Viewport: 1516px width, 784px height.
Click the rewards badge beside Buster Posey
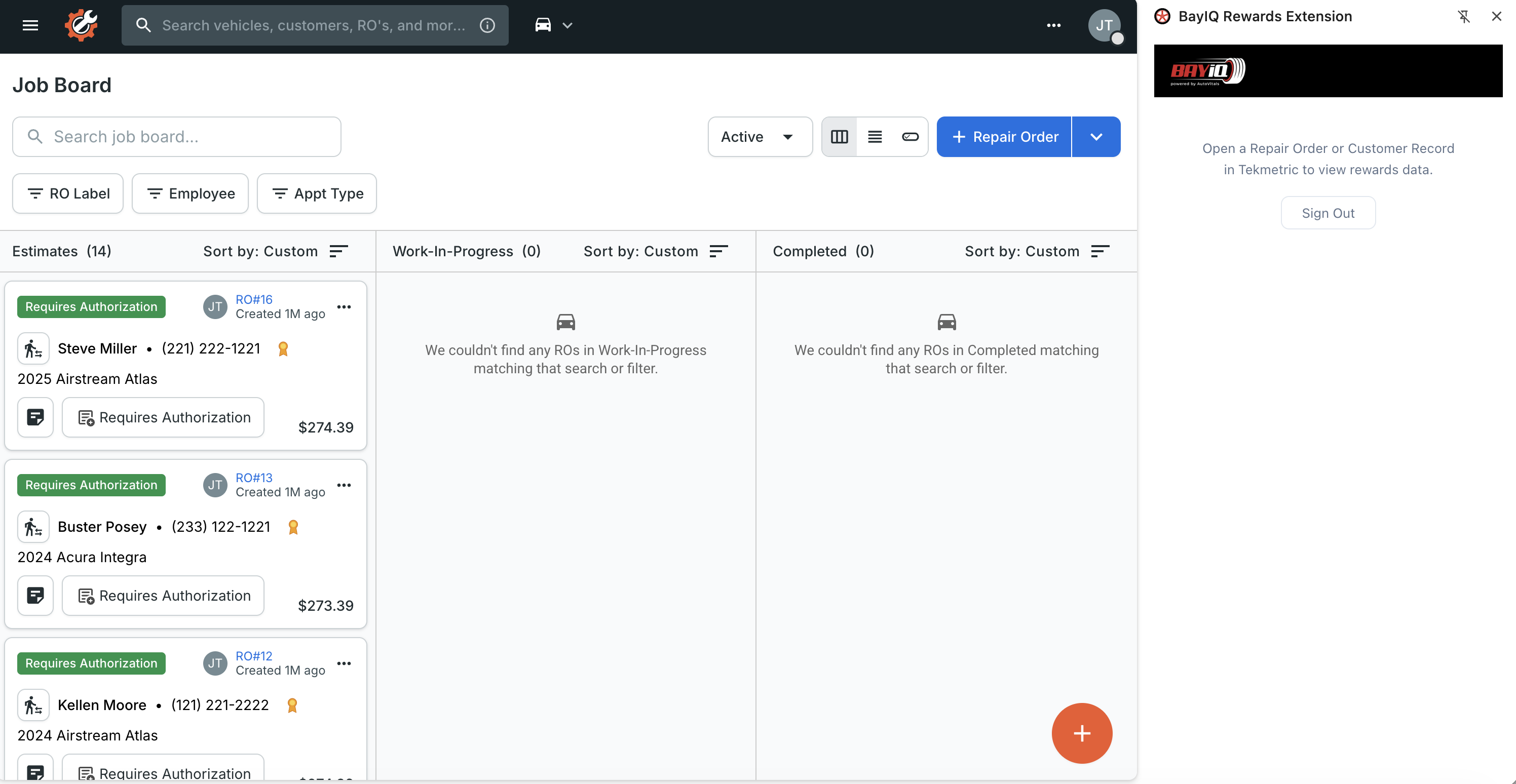293,527
